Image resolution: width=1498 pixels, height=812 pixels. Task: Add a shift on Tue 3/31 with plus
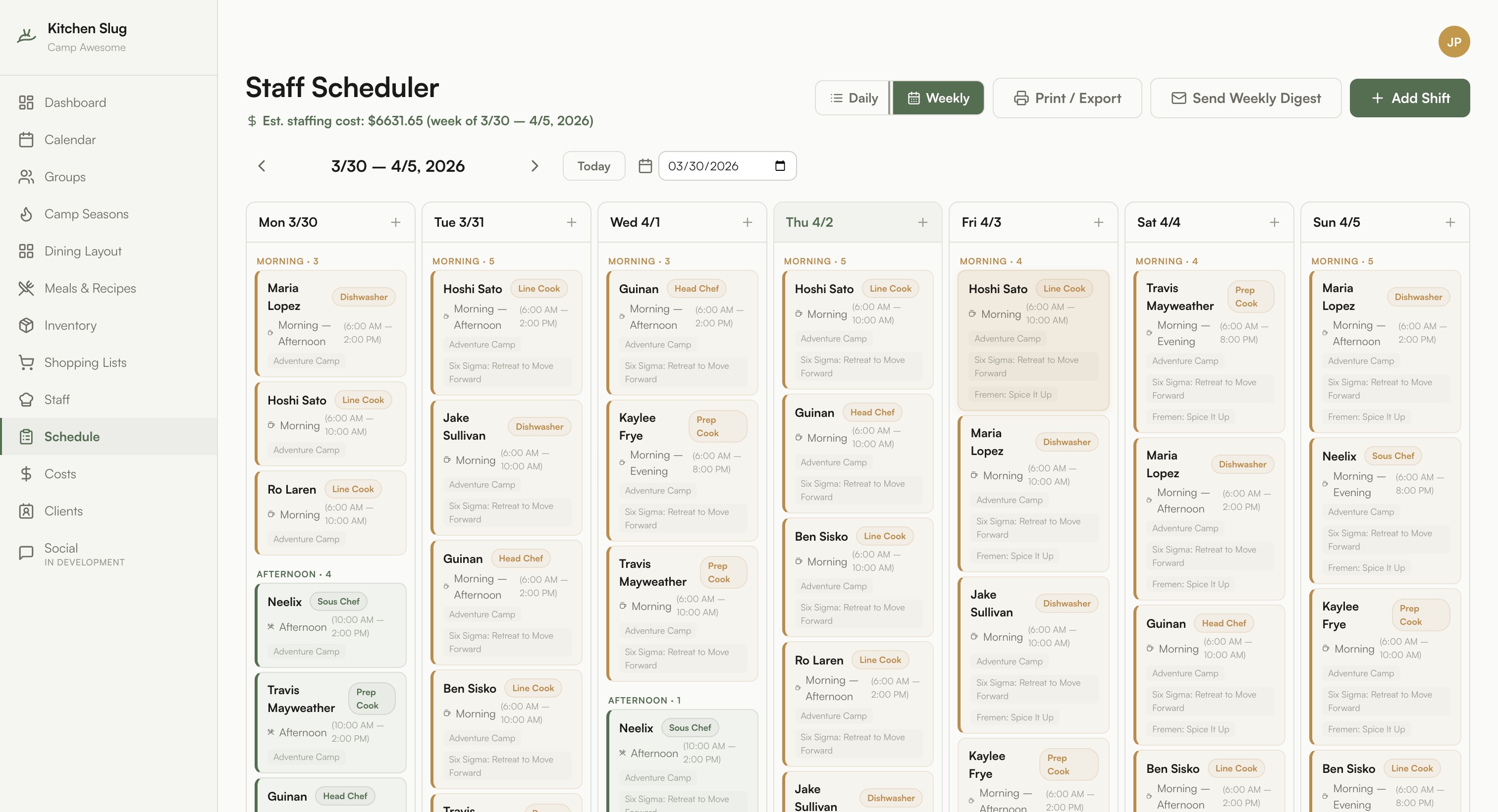click(572, 223)
